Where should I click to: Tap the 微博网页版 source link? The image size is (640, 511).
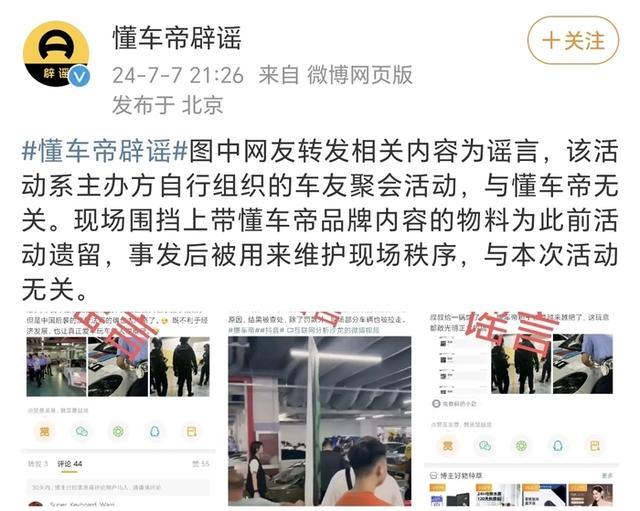click(360, 75)
